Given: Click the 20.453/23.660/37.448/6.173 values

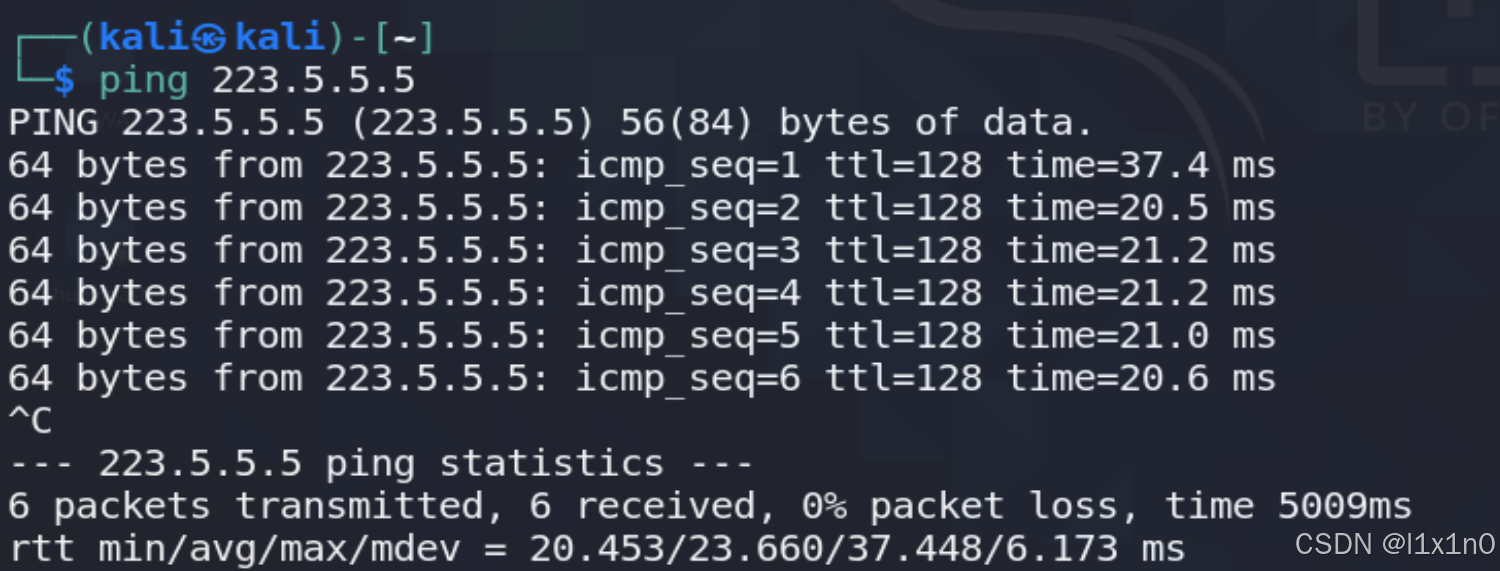Looking at the screenshot, I should pyautogui.click(x=823, y=549).
